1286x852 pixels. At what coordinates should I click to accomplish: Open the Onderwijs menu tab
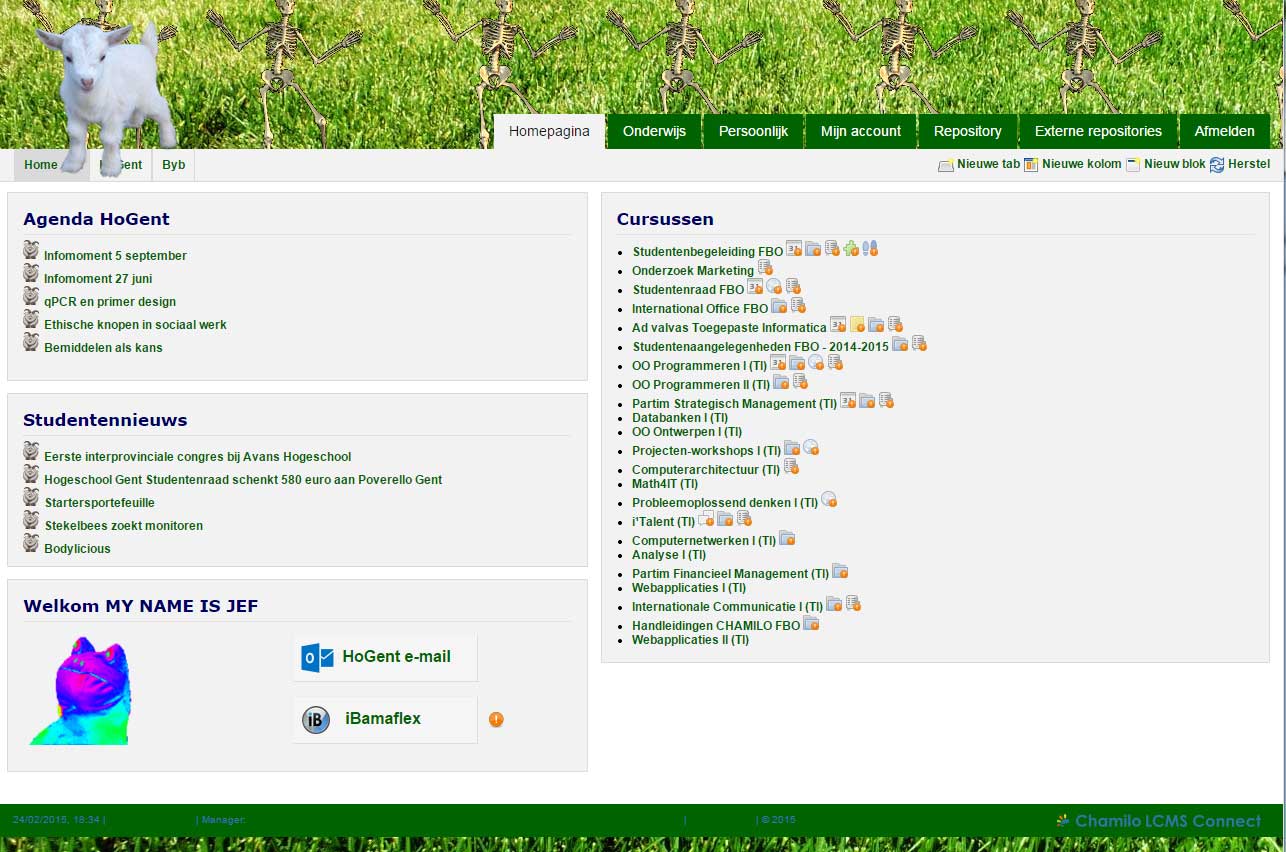[x=654, y=131]
